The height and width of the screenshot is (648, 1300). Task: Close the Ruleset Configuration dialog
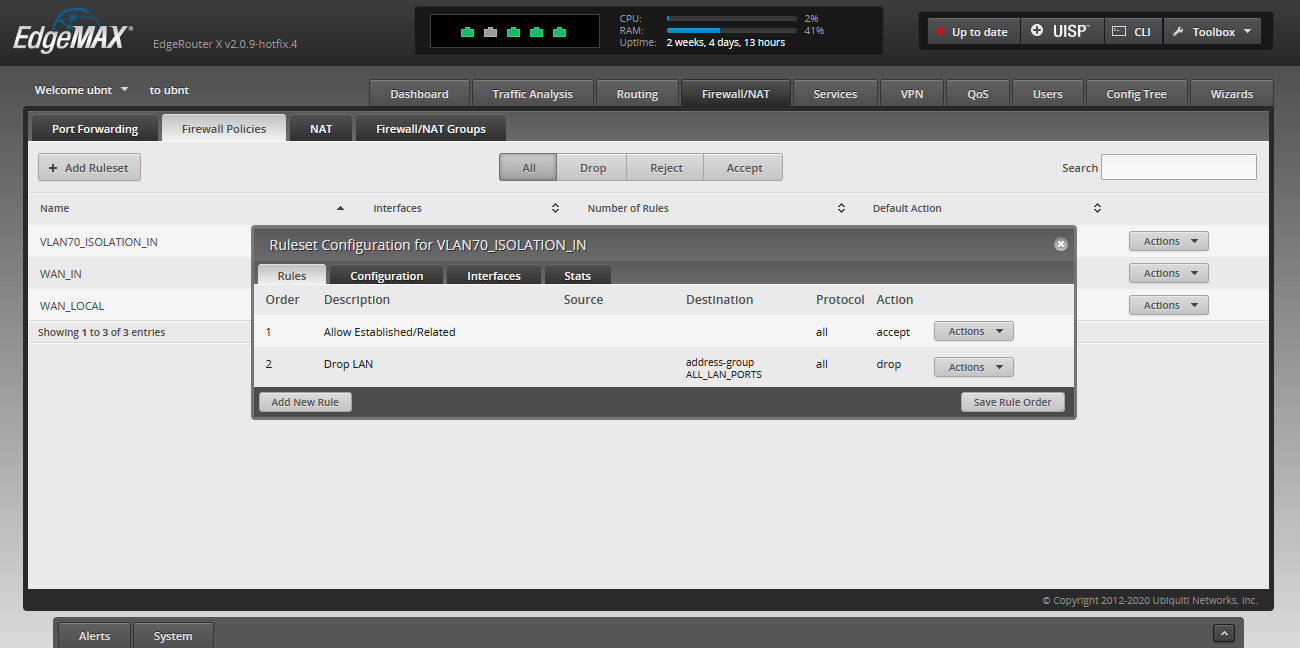click(1060, 244)
